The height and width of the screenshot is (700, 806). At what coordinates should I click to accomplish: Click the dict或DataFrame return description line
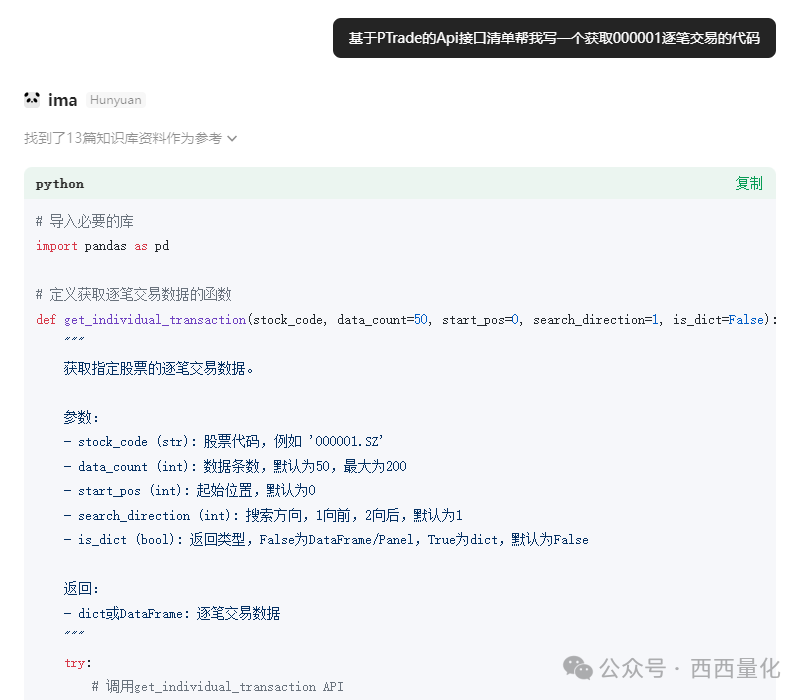click(x=172, y=613)
